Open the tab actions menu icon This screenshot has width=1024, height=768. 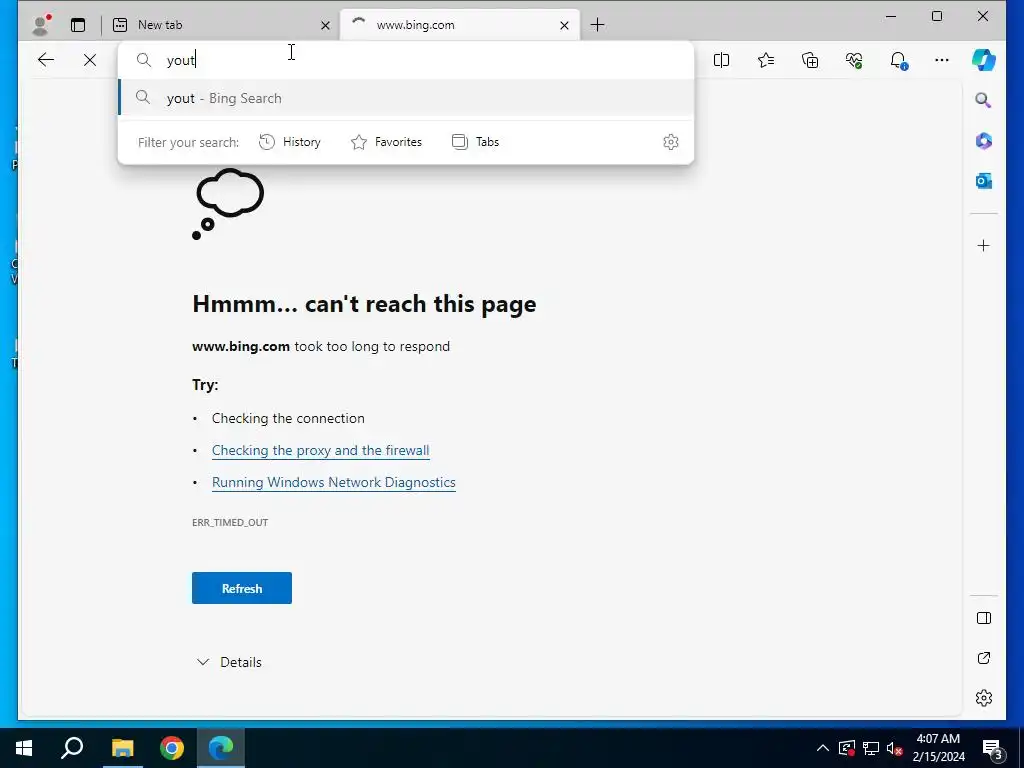pyautogui.click(x=78, y=25)
